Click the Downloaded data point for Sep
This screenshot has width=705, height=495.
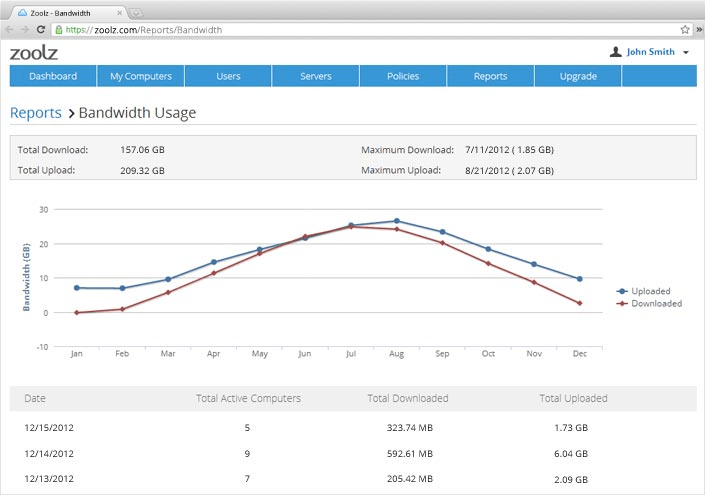pyautogui.click(x=442, y=243)
